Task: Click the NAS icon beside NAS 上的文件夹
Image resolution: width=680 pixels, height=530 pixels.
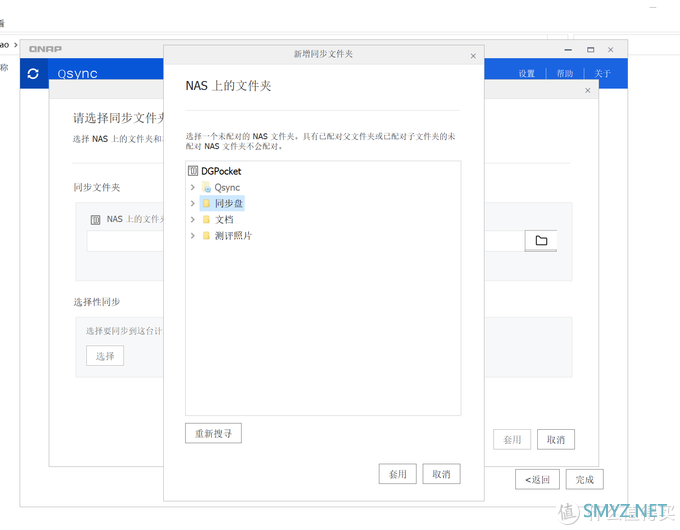Action: pos(95,220)
